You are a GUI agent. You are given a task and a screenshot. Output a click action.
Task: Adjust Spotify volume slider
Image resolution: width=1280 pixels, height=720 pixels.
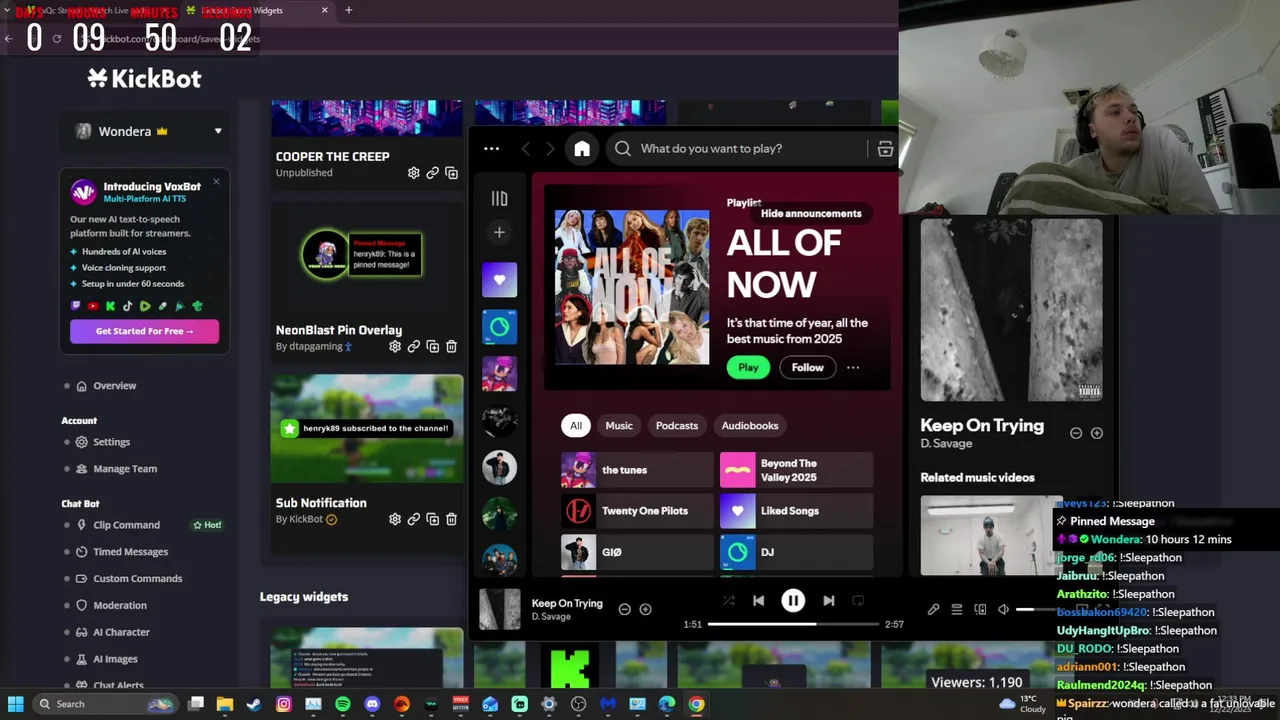tap(1040, 609)
